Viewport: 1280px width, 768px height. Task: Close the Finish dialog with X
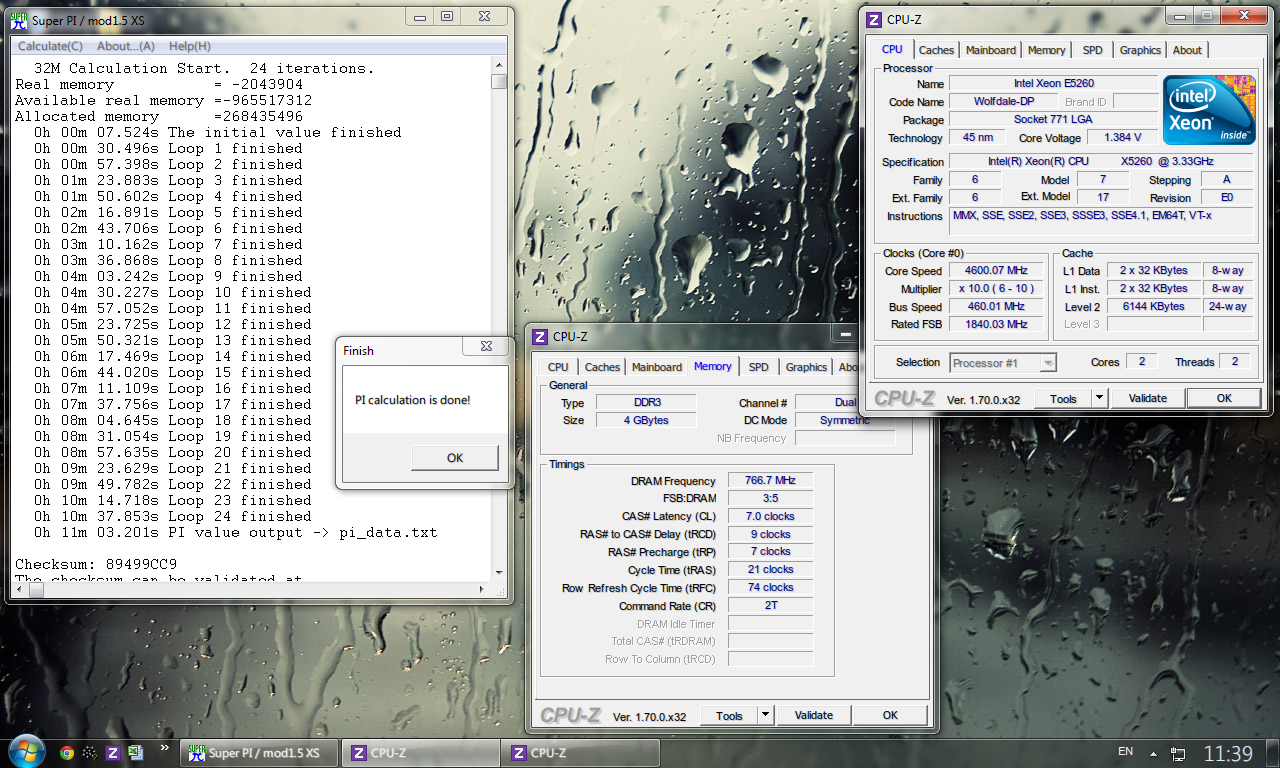coord(485,346)
